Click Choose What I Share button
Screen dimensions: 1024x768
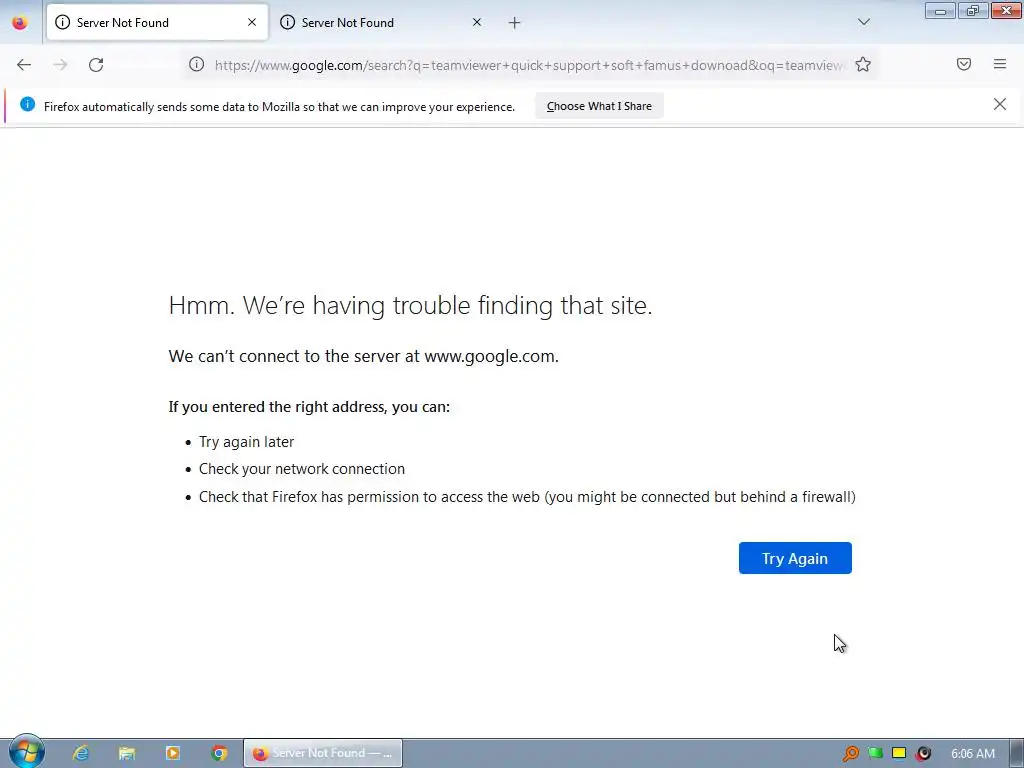coord(599,106)
